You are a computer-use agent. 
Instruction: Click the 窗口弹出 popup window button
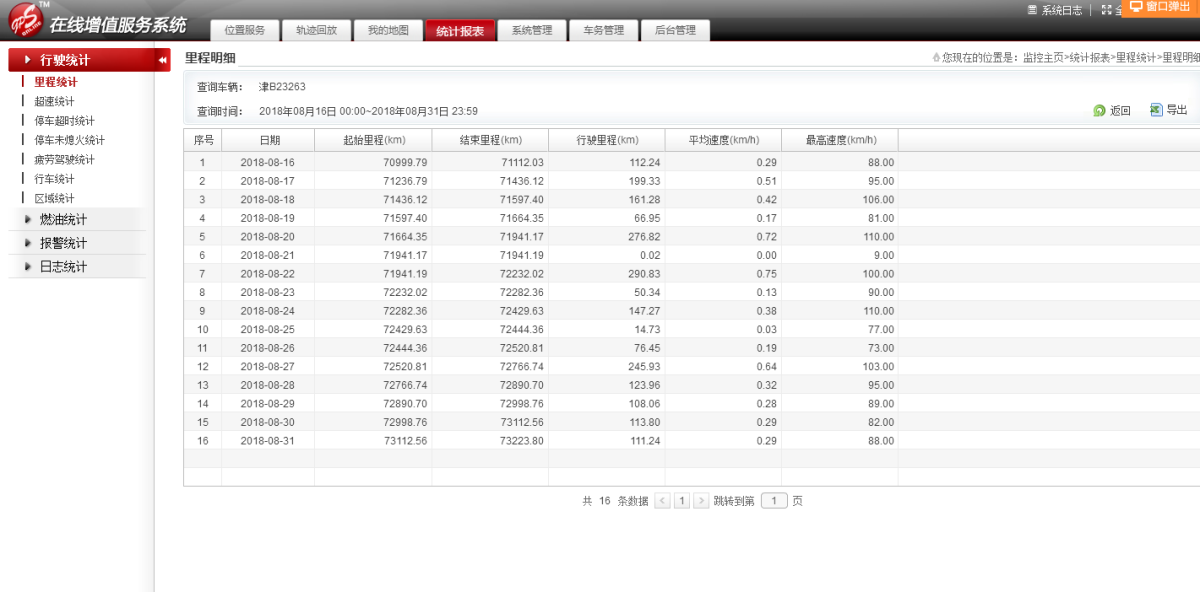pyautogui.click(x=1161, y=7)
